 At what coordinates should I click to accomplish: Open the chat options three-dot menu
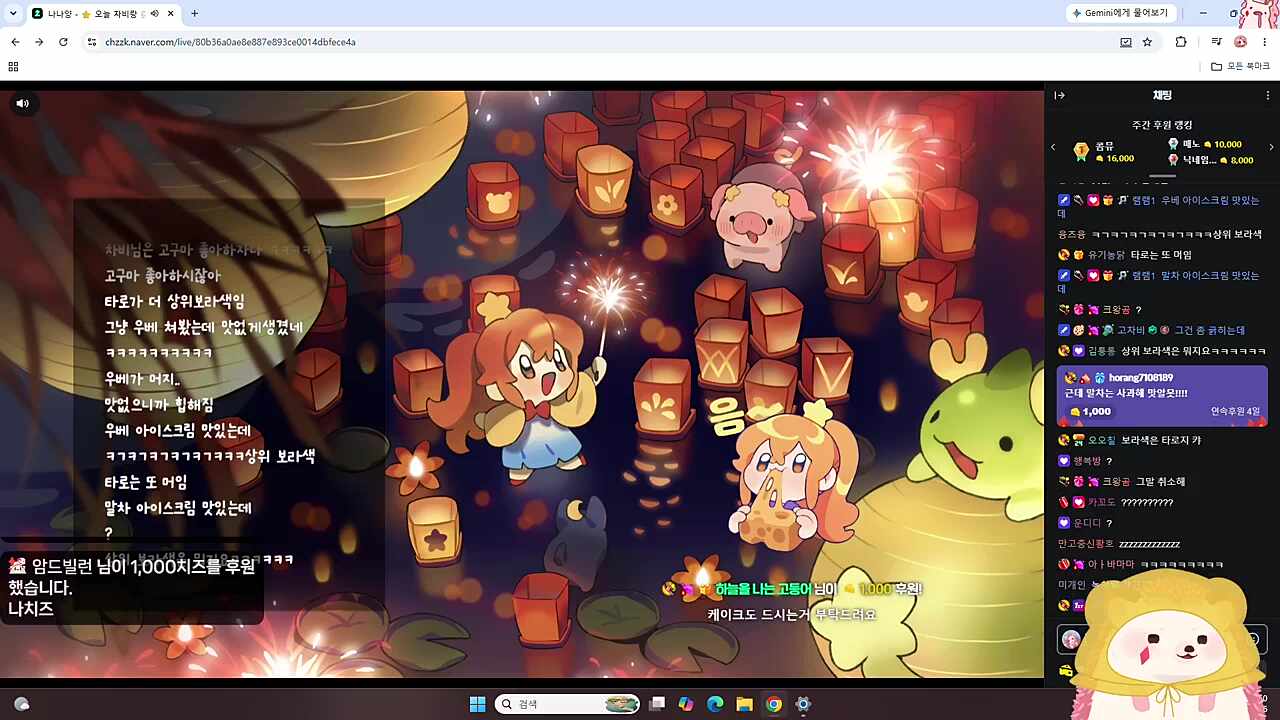tap(1268, 95)
